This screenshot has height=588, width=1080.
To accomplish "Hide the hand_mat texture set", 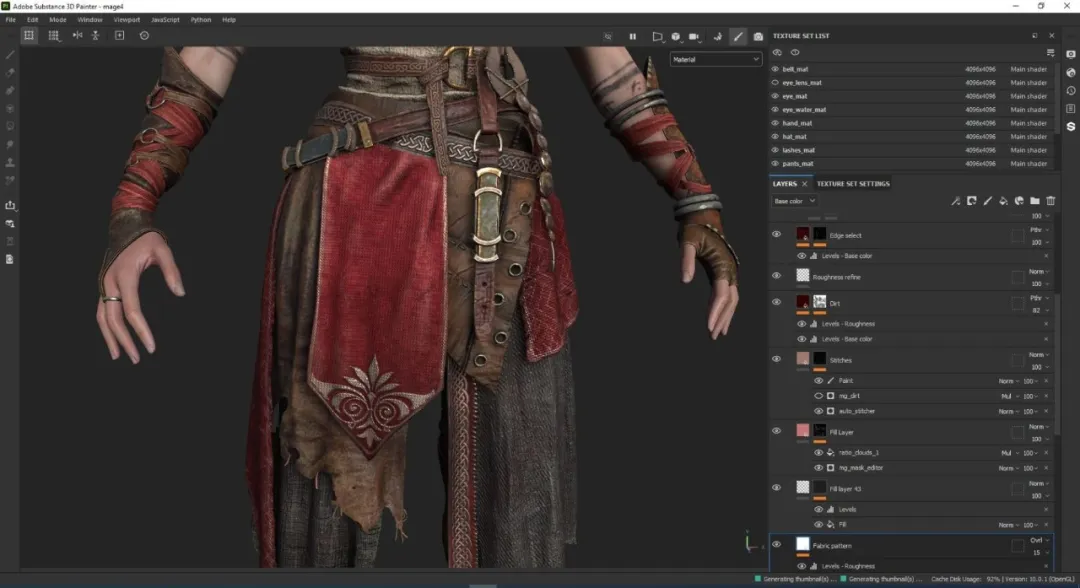I will click(775, 123).
